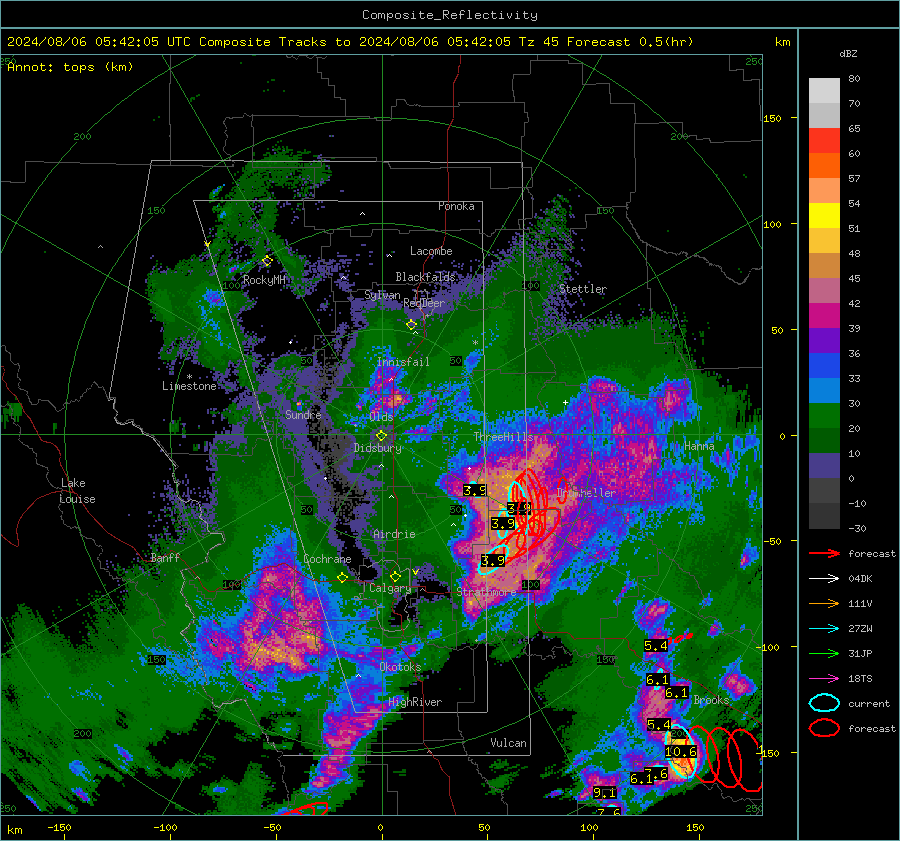The image size is (900, 841).
Task: Select the bright green swatch below 30
Action: click(x=824, y=416)
